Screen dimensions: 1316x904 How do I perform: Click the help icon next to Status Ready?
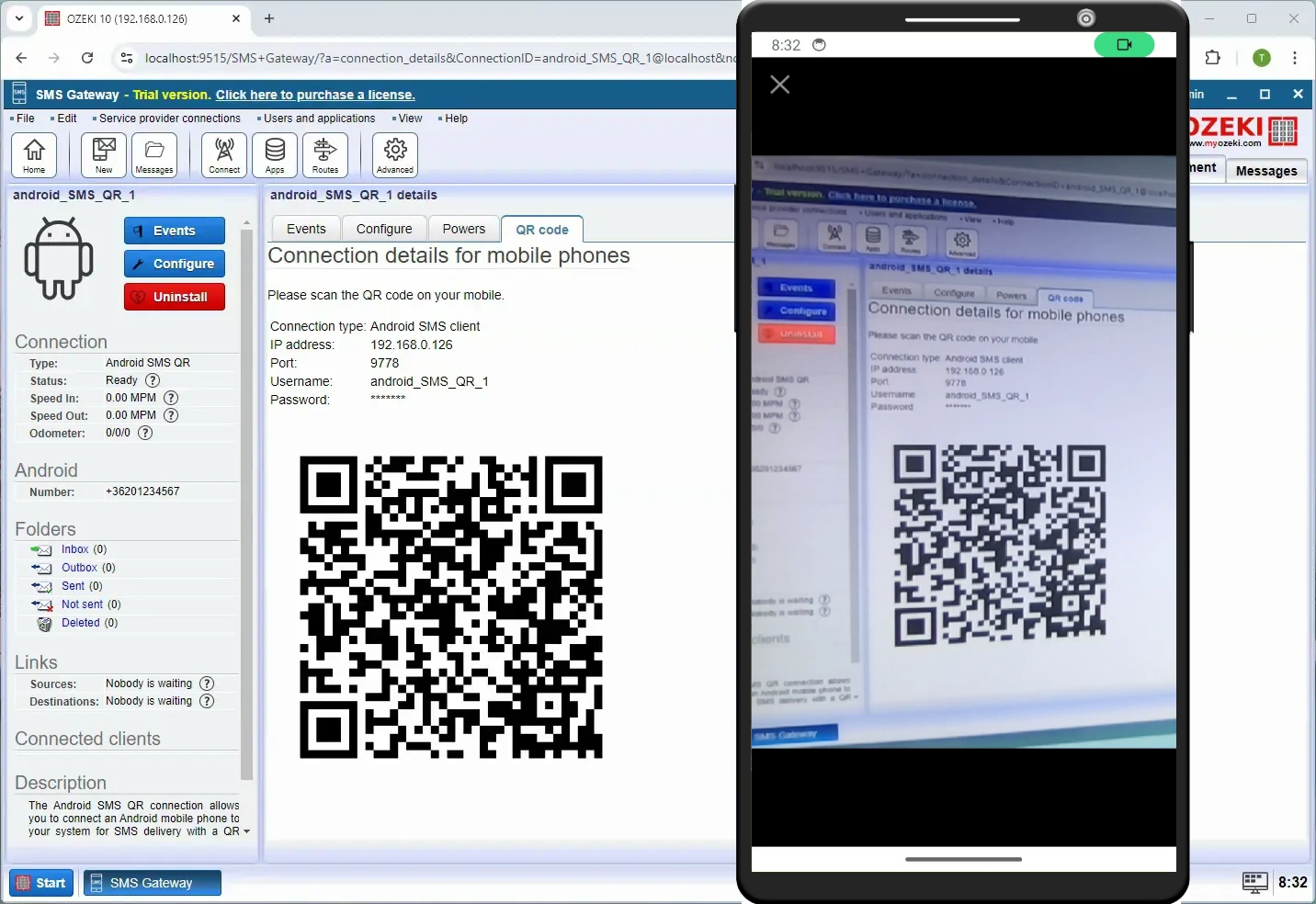(x=153, y=380)
